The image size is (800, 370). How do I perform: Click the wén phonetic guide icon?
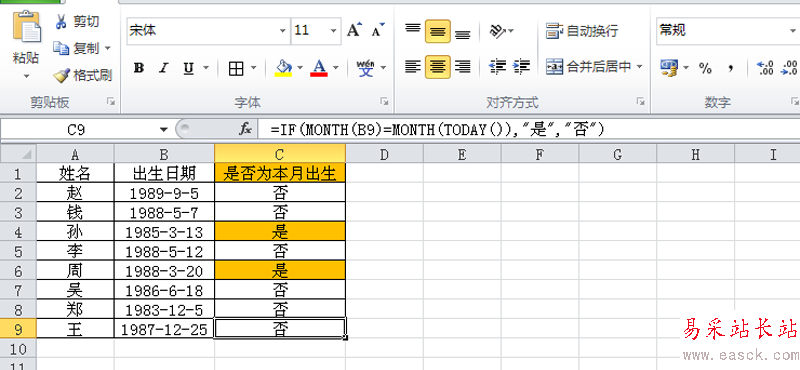tap(365, 68)
